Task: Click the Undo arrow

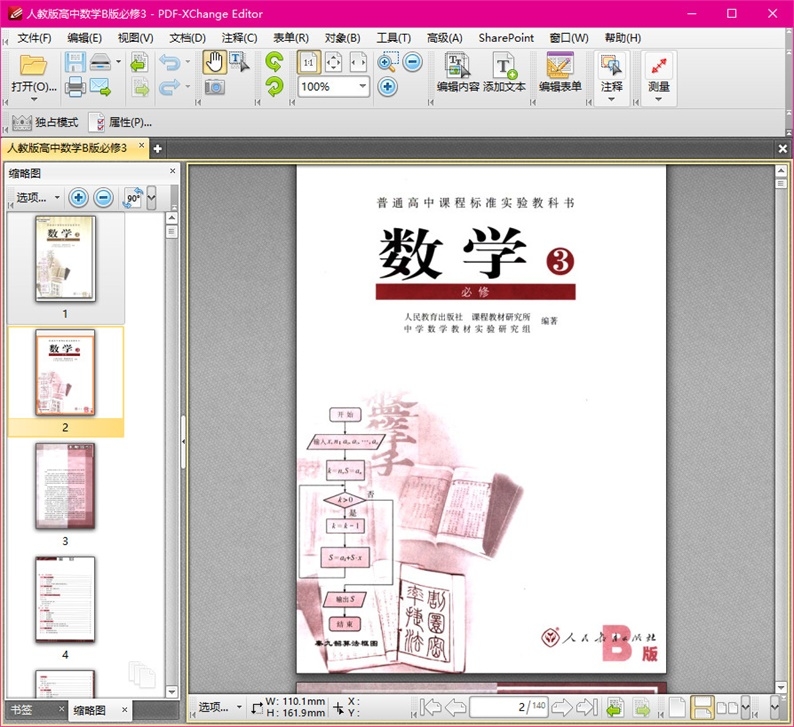Action: tap(169, 62)
